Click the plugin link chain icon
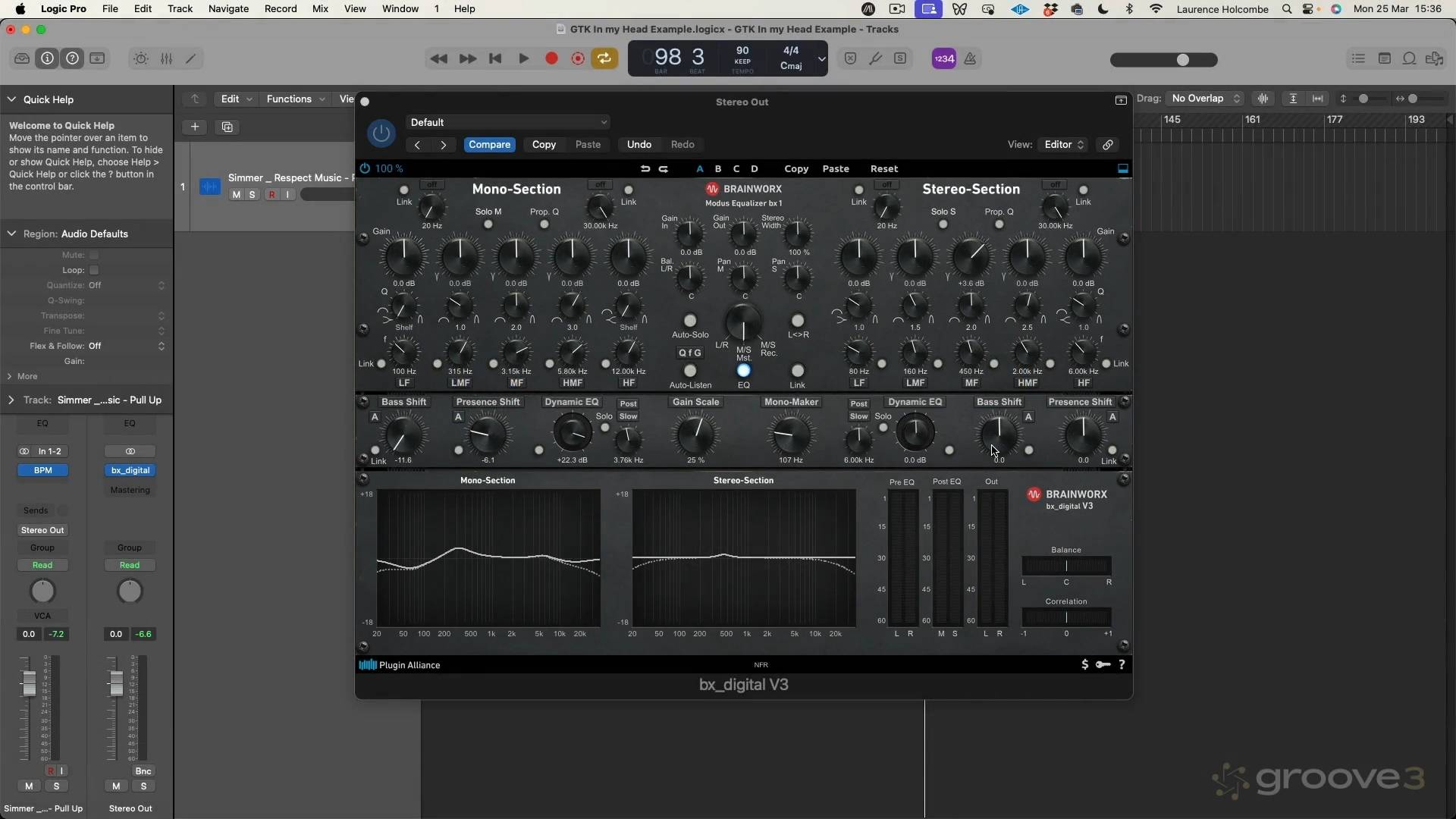Image resolution: width=1456 pixels, height=819 pixels. (x=1108, y=145)
